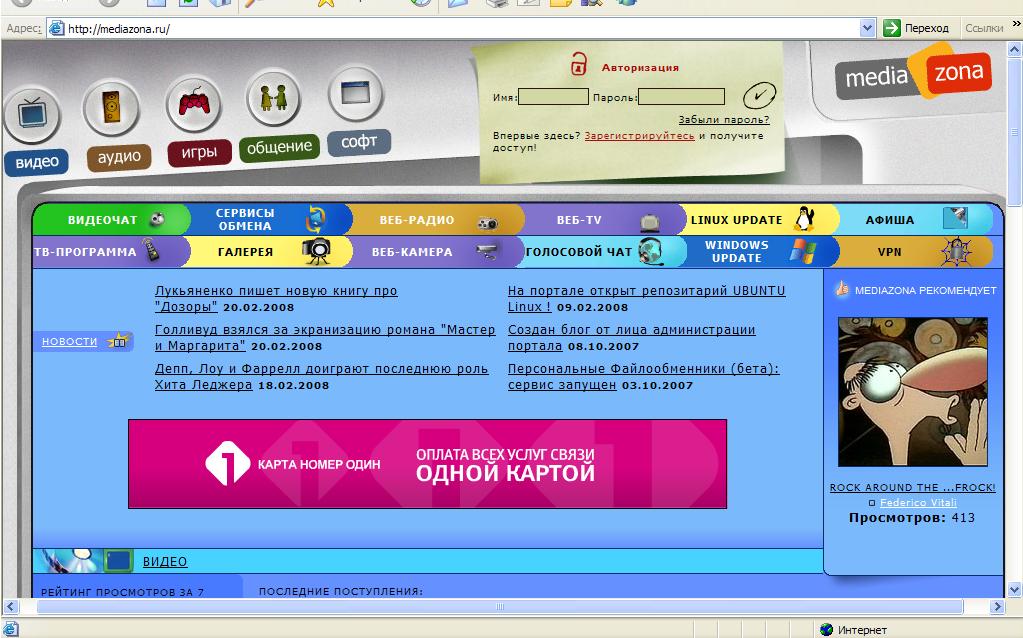Click the web-TV television icon
Image resolution: width=1023 pixels, height=638 pixels.
(650, 223)
